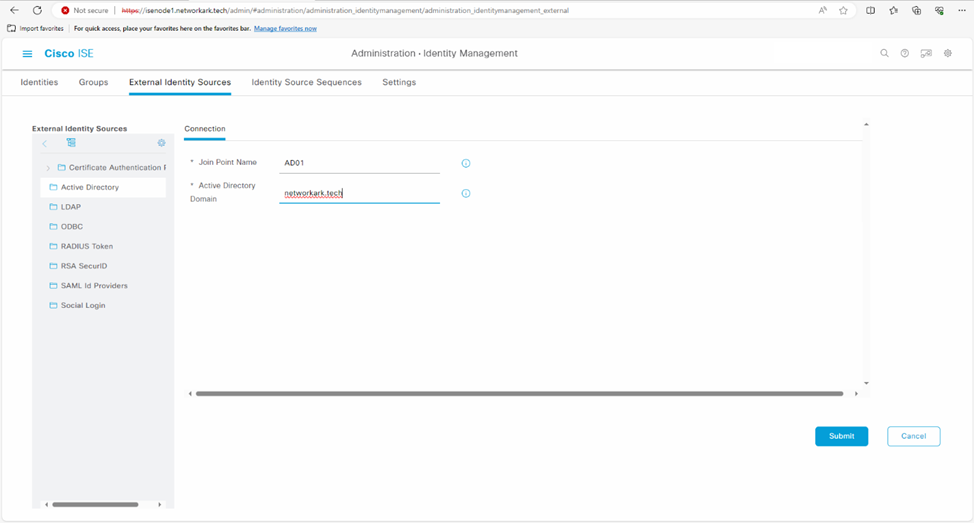Screen dimensions: 974x523
Task: Open the SAML Id Providers folder
Action: pos(94,286)
